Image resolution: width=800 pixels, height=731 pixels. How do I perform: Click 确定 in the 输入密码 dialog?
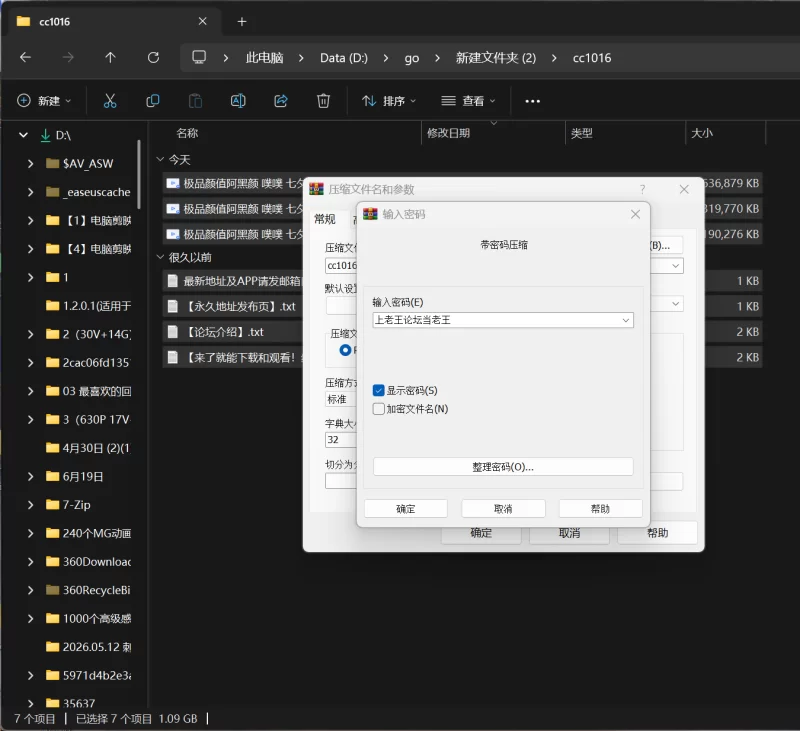click(406, 509)
